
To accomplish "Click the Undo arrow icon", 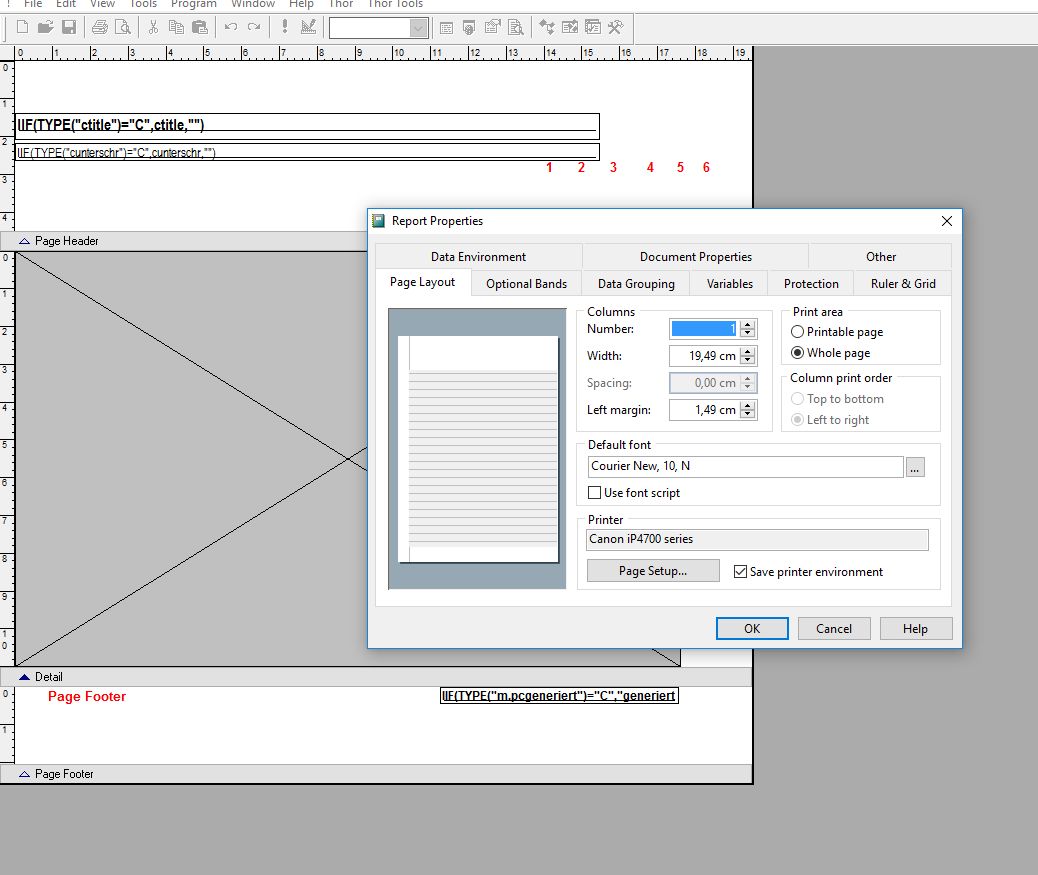I will [231, 27].
